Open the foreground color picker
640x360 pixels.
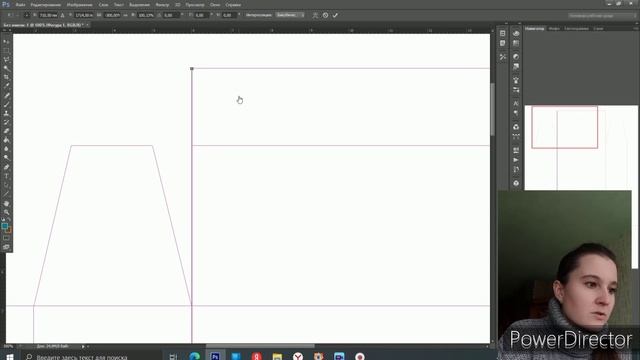pyautogui.click(x=4, y=226)
